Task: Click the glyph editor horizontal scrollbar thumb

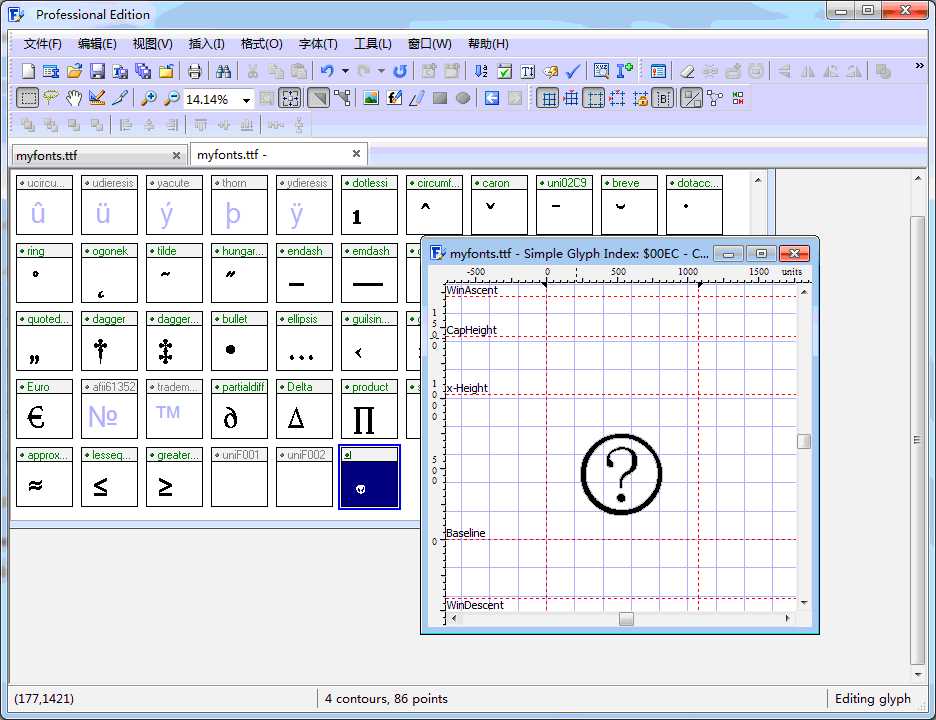Action: tap(626, 619)
